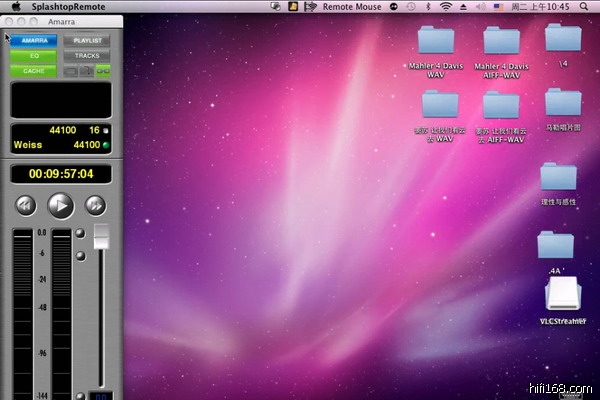Toggle the EQ button

34,56
